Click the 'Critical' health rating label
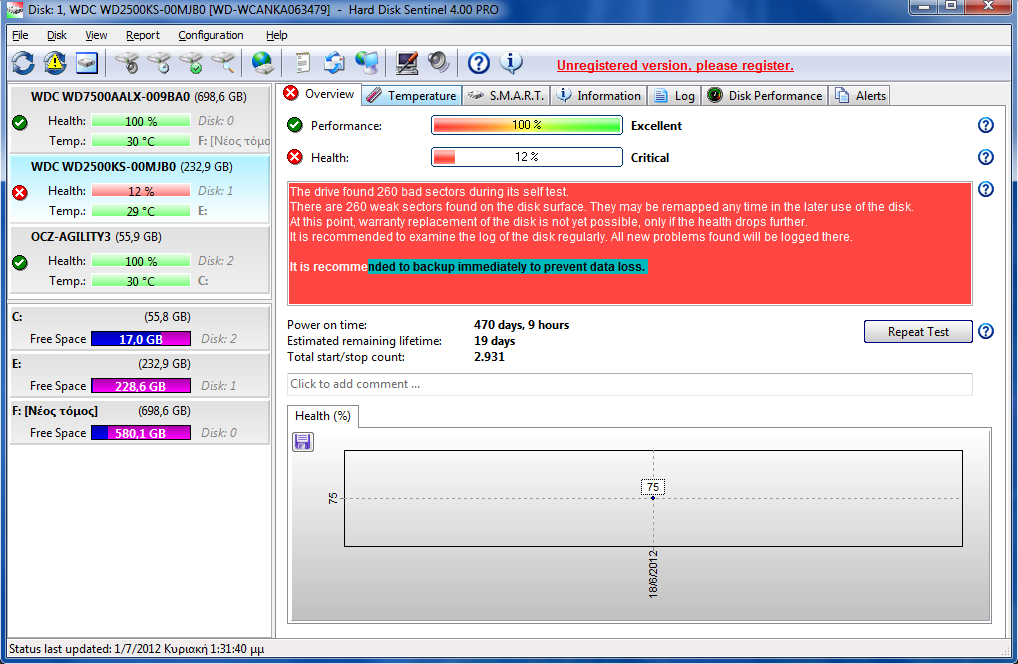The height and width of the screenshot is (664, 1018). tap(650, 158)
